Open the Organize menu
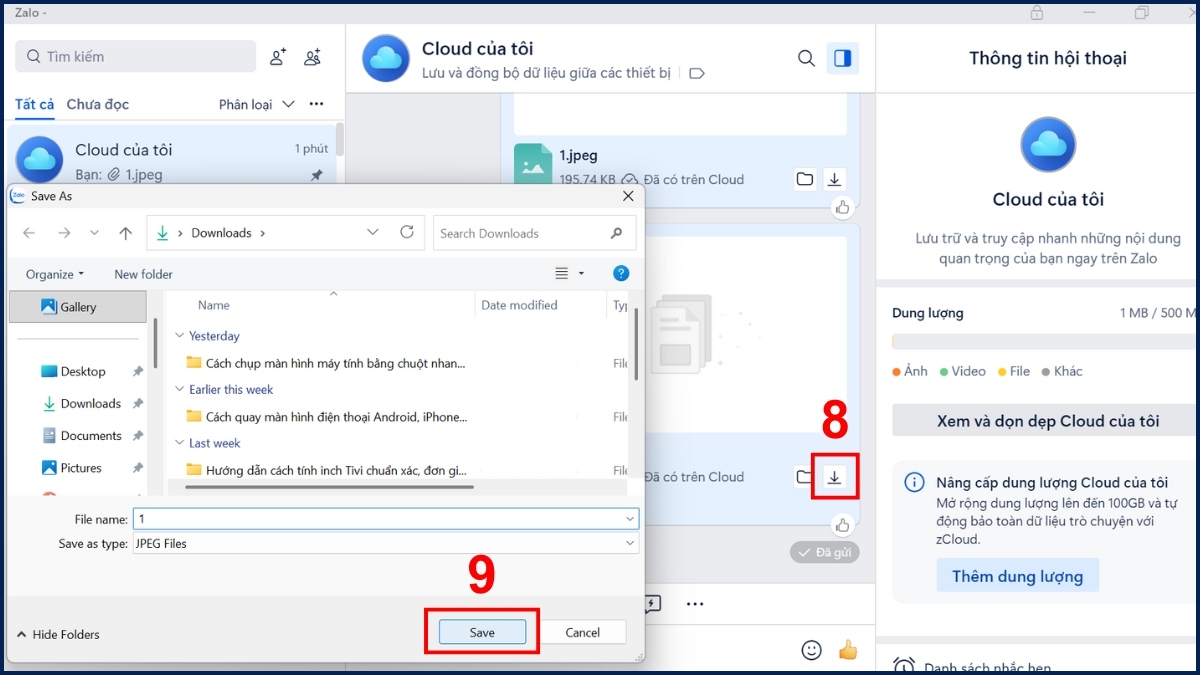The height and width of the screenshot is (675, 1200). [x=52, y=273]
